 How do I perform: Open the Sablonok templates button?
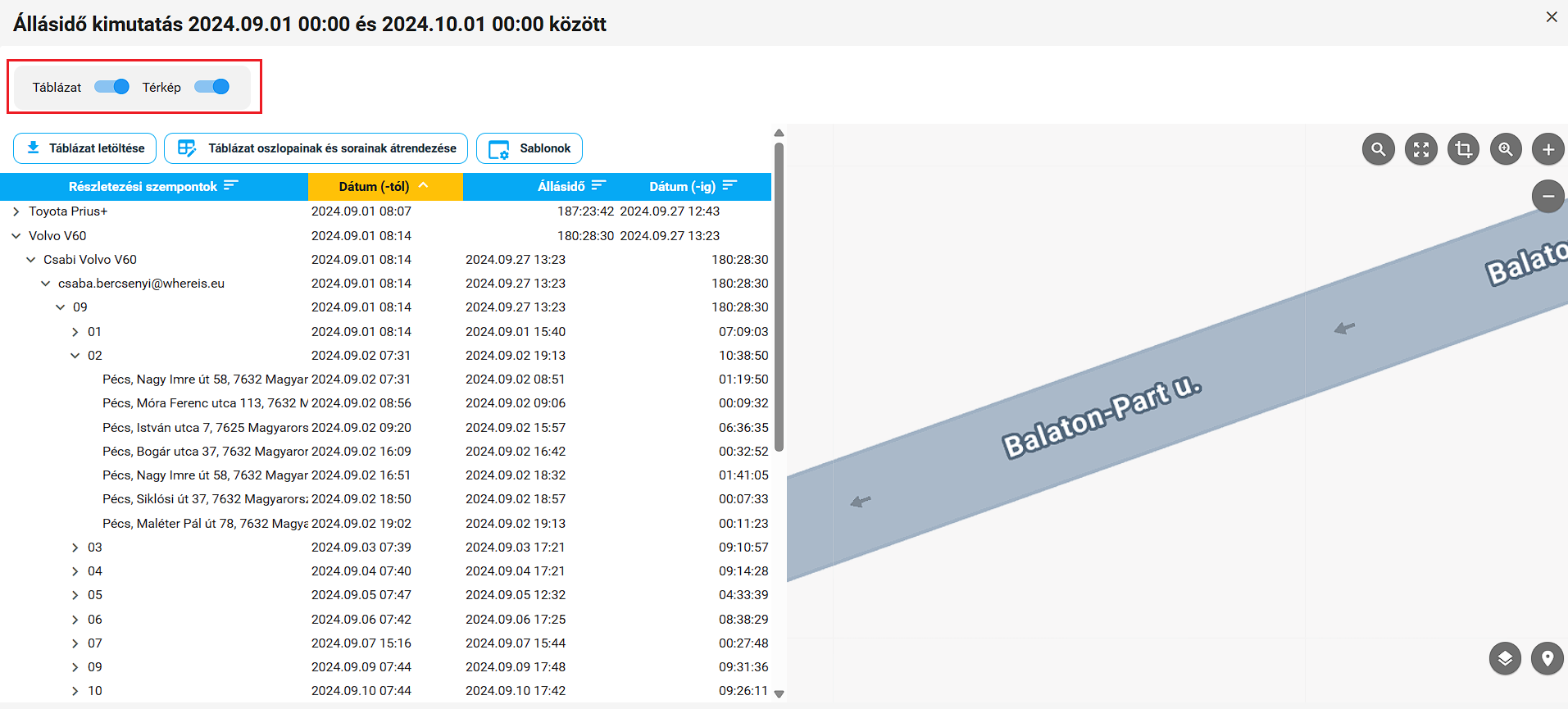click(x=529, y=148)
